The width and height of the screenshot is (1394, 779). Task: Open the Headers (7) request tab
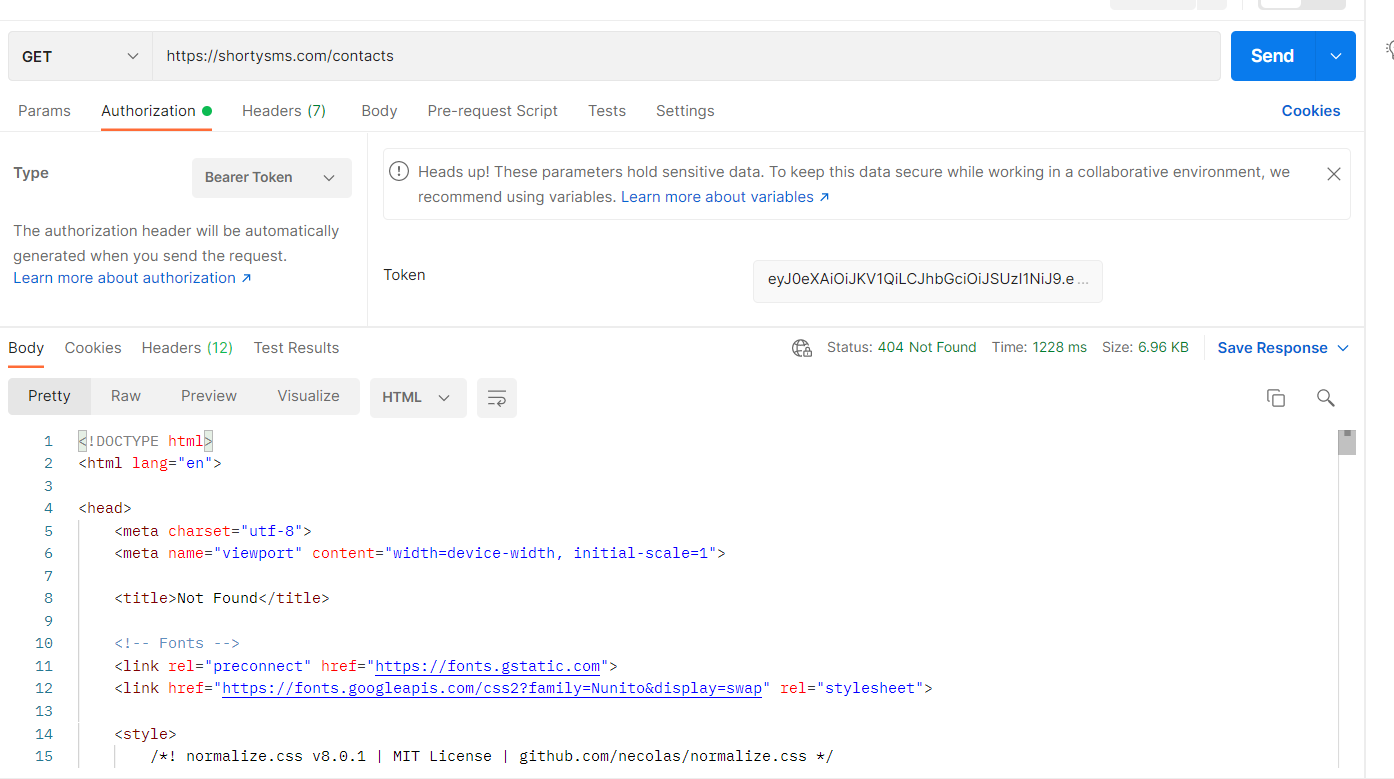coord(284,111)
